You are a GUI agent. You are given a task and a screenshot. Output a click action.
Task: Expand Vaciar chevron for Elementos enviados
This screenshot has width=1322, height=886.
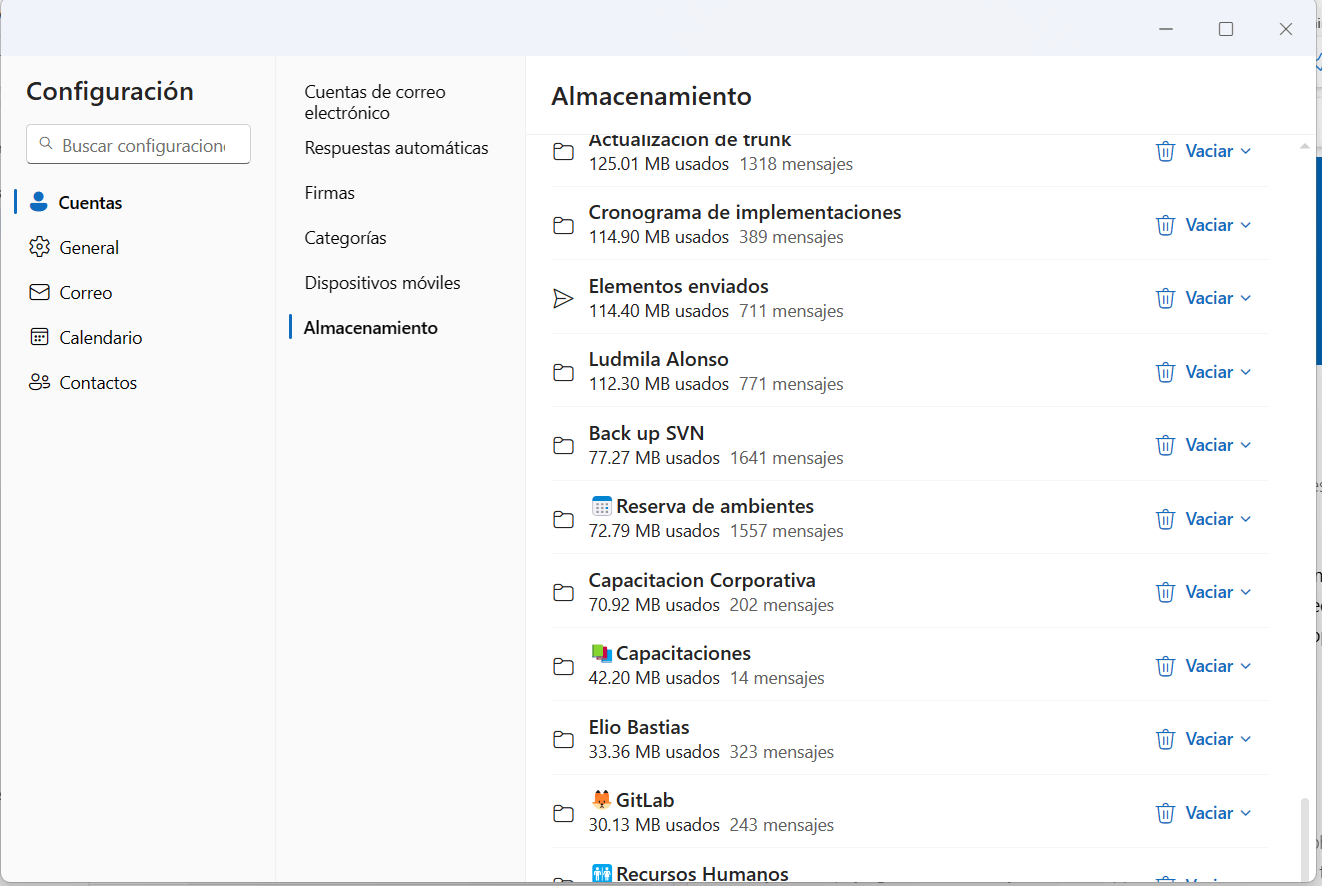[1245, 298]
